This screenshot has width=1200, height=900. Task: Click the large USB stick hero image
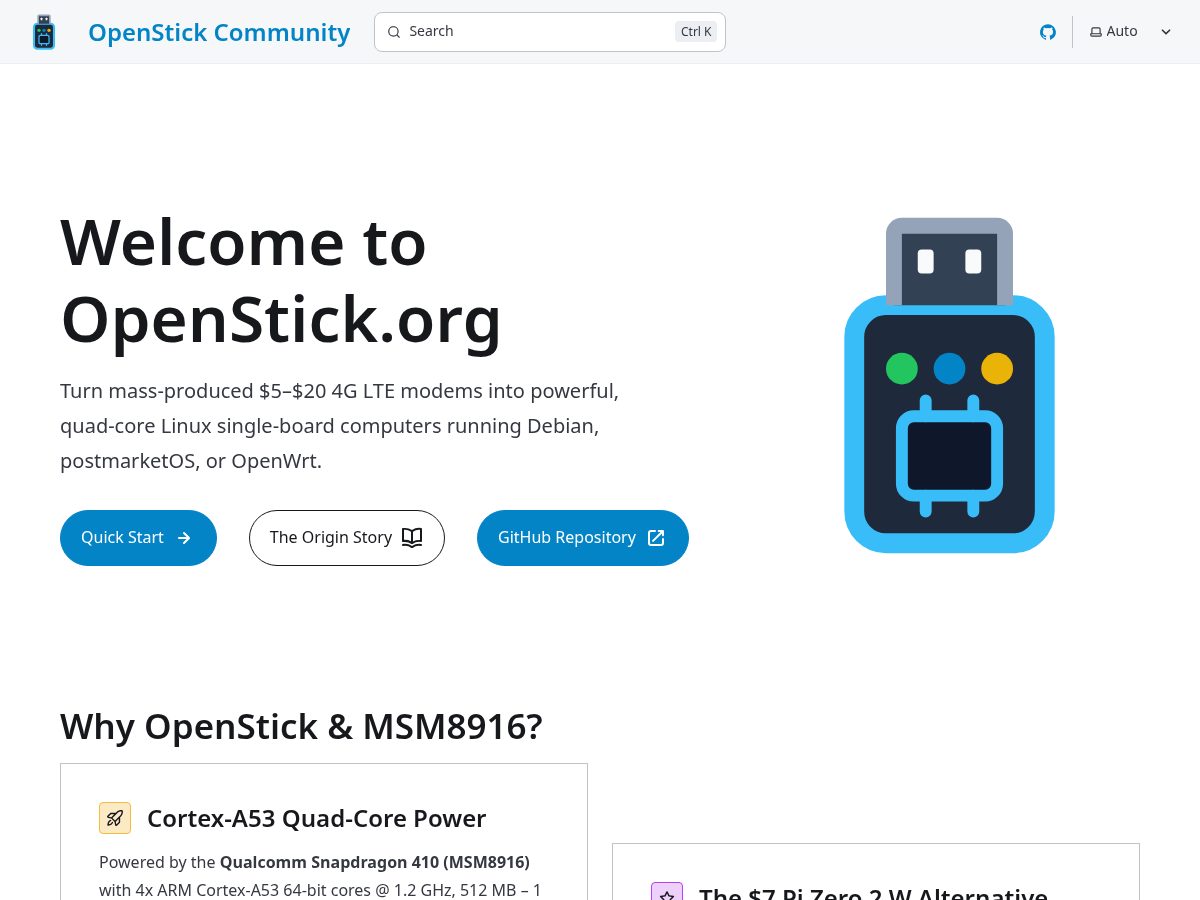pos(949,385)
